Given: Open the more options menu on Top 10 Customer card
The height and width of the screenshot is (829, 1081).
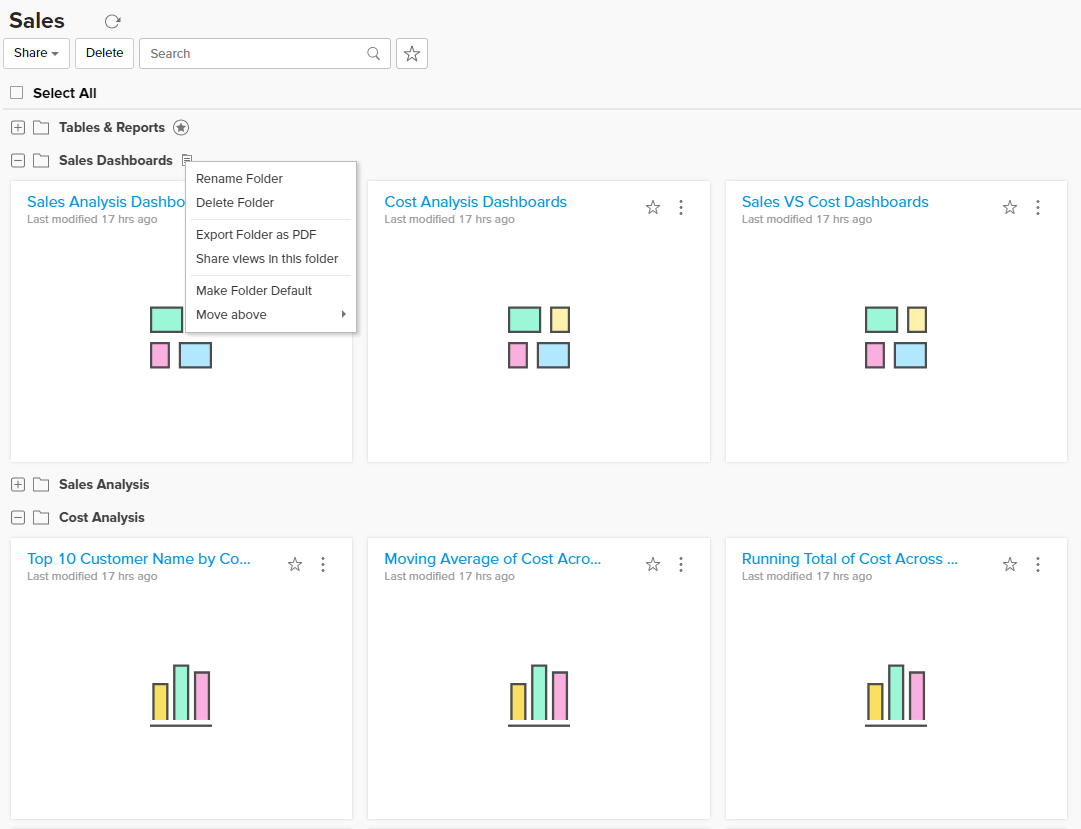Looking at the screenshot, I should click(323, 564).
